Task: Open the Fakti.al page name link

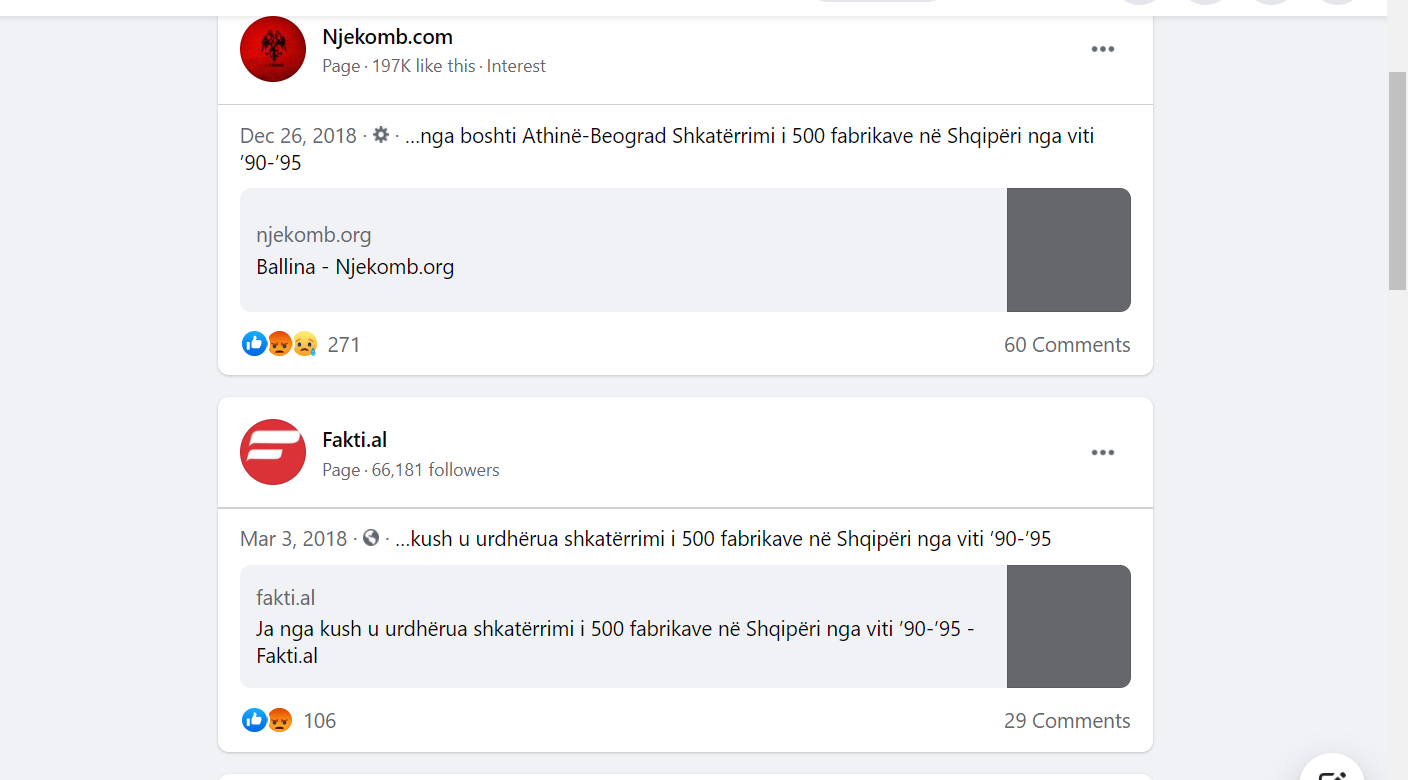Action: pyautogui.click(x=354, y=440)
